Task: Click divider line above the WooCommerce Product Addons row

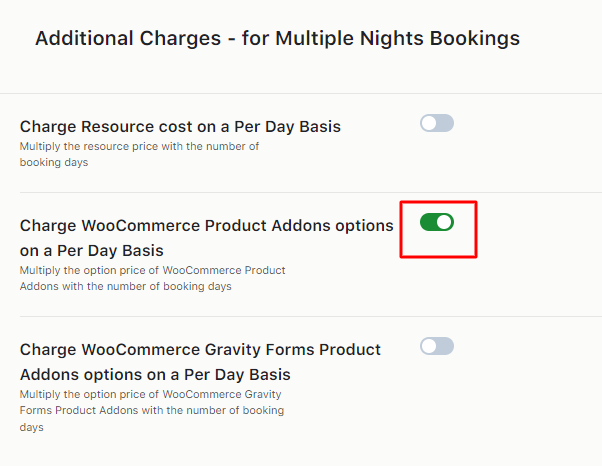Action: click(x=301, y=192)
